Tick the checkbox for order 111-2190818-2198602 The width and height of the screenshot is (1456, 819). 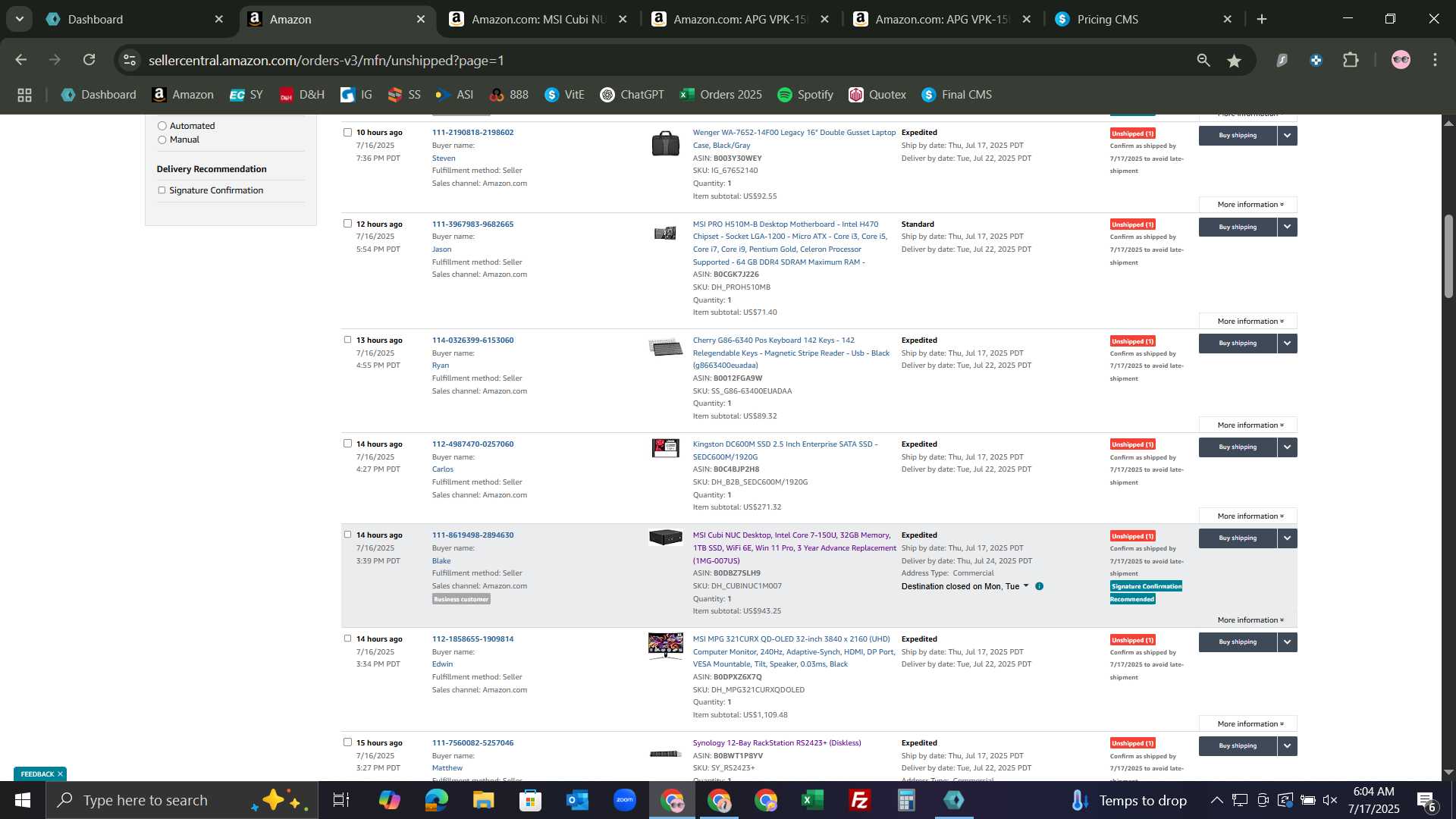347,132
